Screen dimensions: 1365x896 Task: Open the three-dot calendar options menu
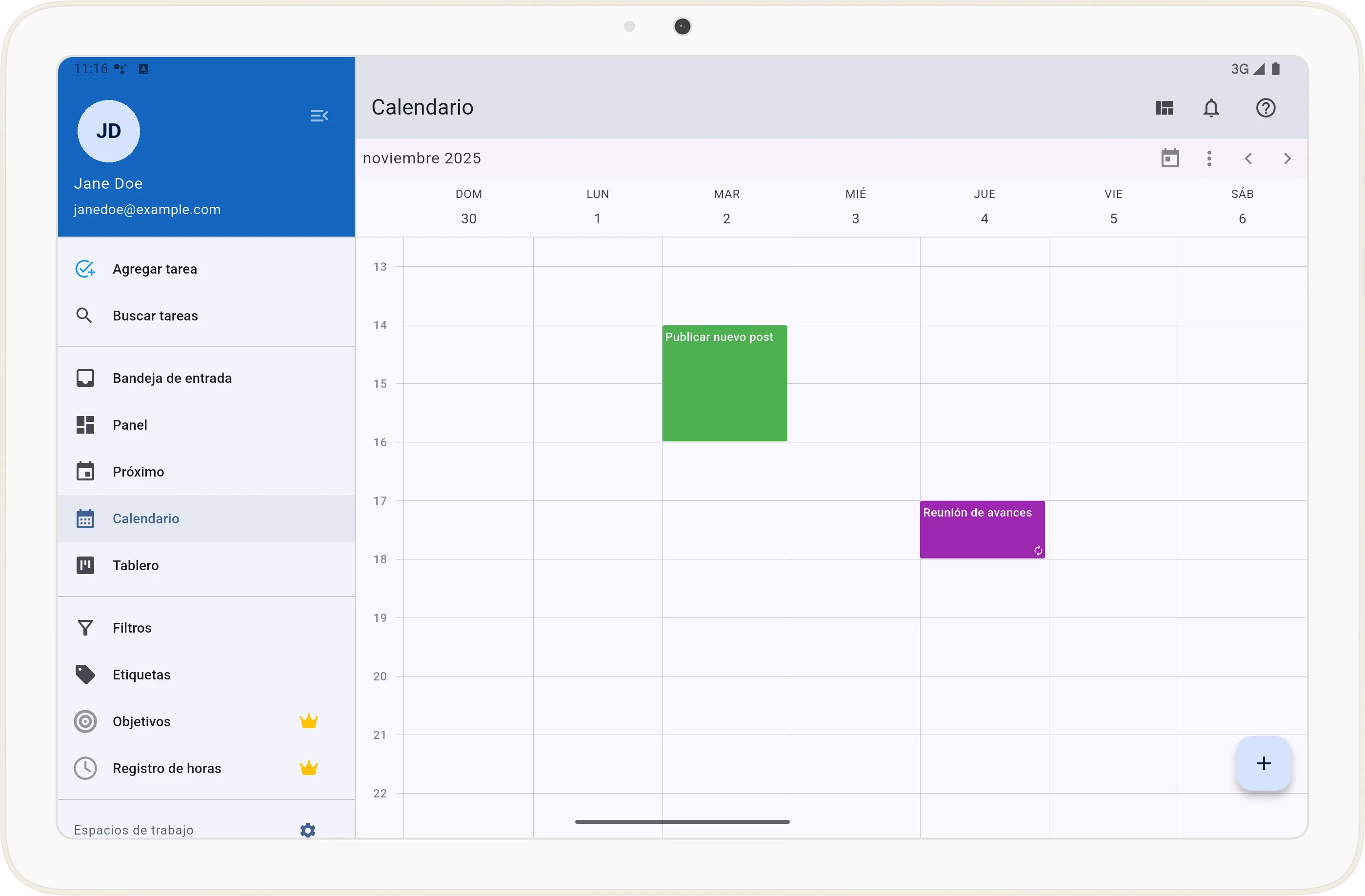click(1209, 158)
